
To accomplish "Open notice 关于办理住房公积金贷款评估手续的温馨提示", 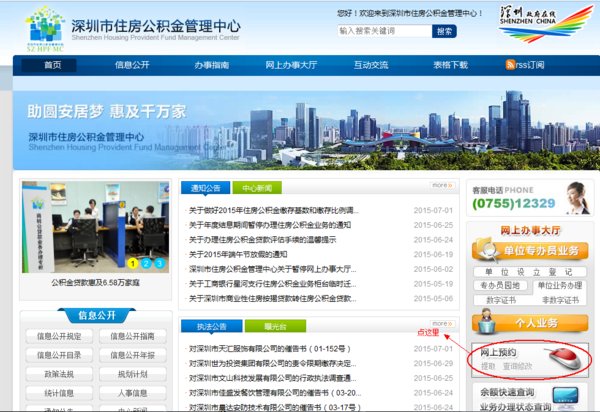I will coord(262,240).
